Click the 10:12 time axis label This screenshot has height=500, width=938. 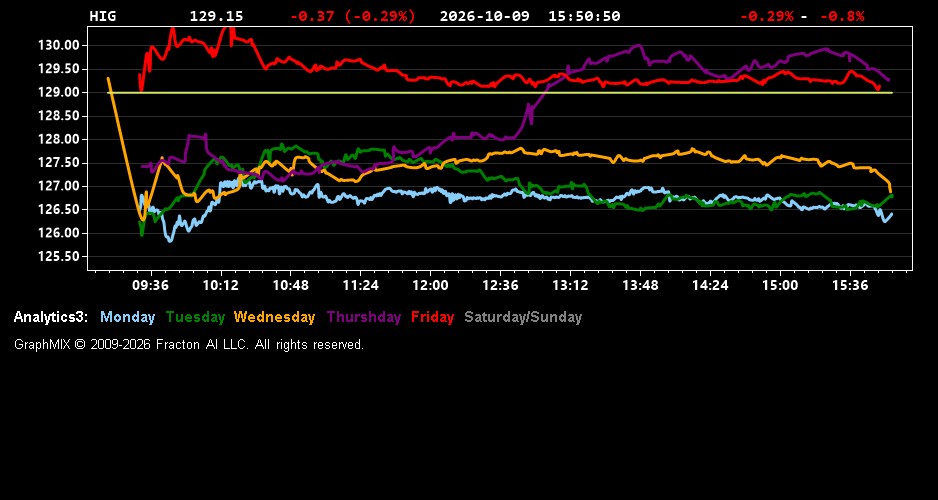[220, 285]
